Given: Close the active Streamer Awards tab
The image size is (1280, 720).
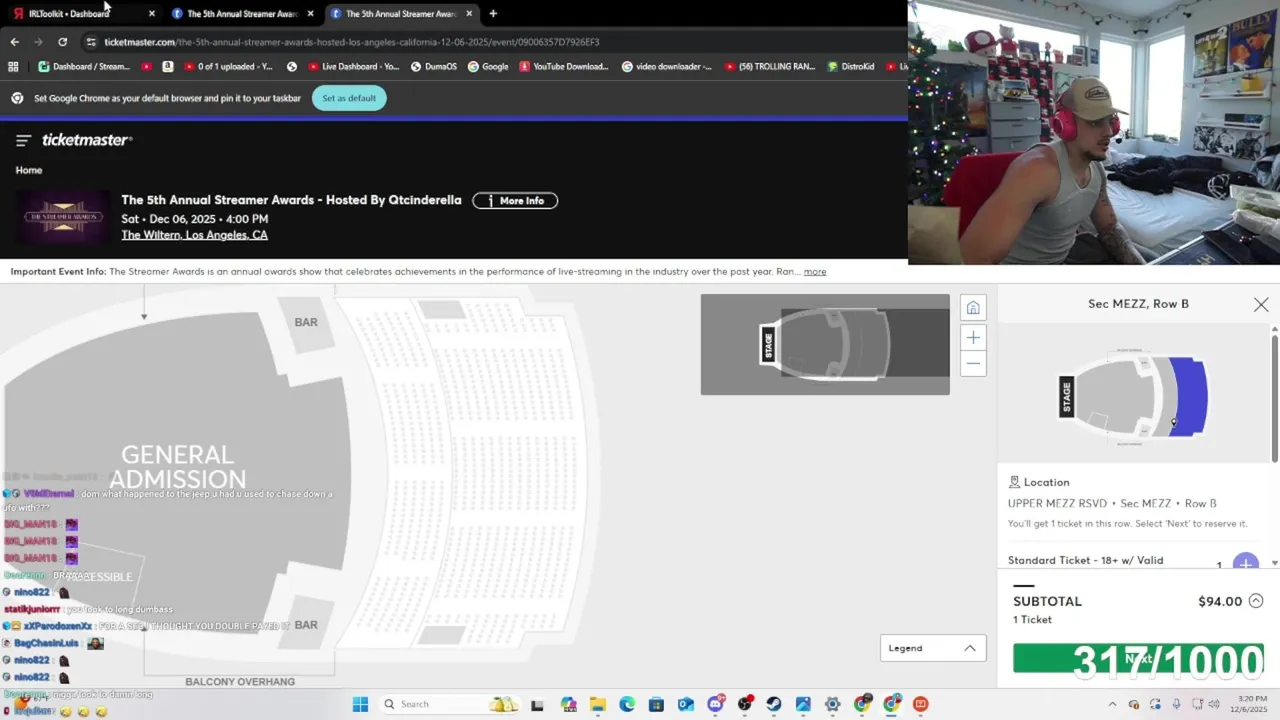Looking at the screenshot, I should 469,14.
